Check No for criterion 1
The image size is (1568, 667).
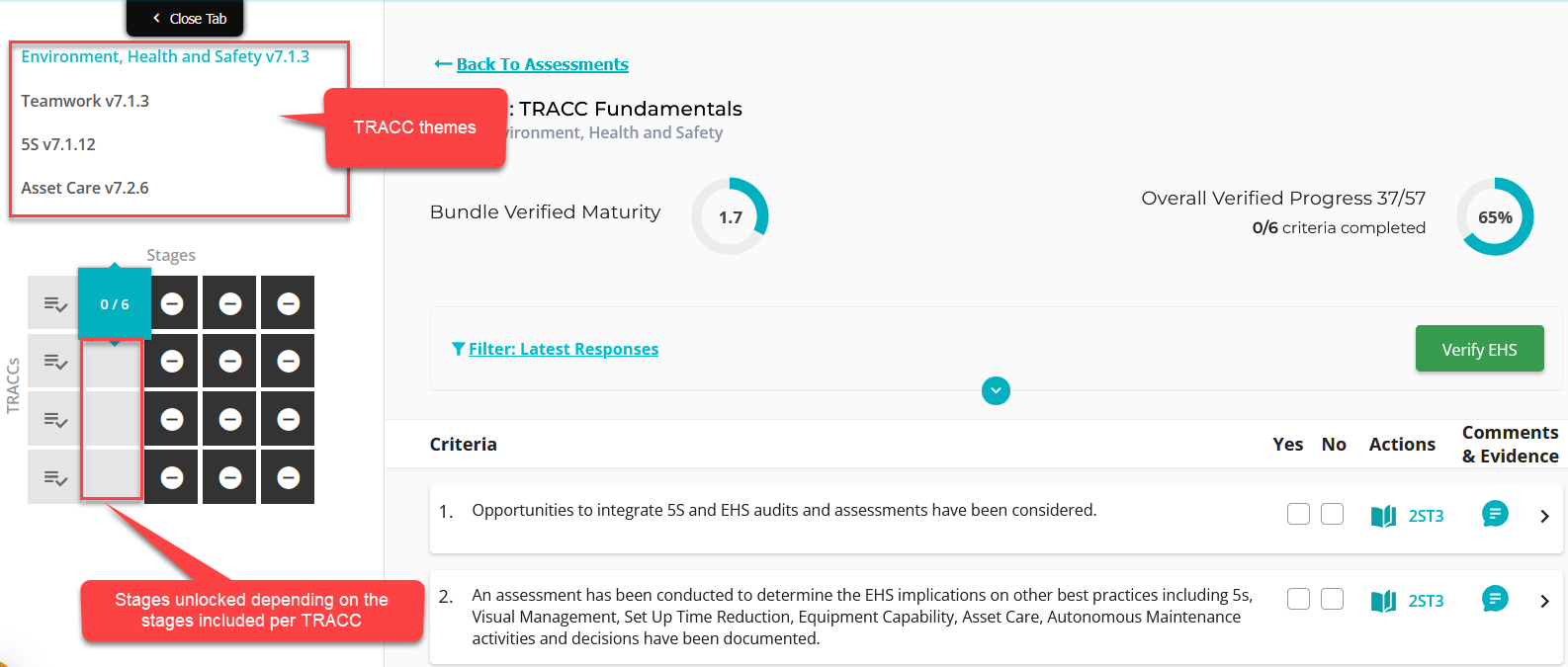click(1332, 514)
